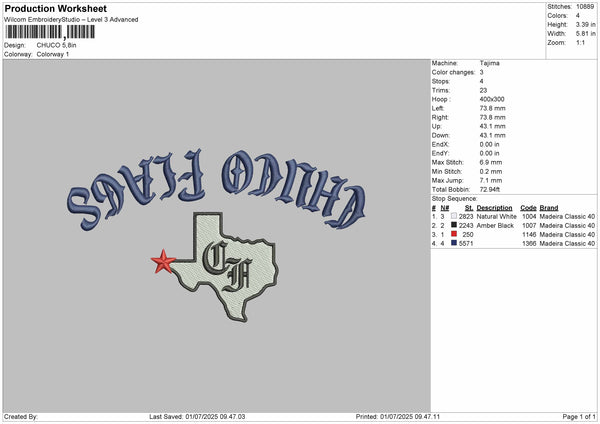Select the Machine value Tajima
600x424 pixels.
489,63
